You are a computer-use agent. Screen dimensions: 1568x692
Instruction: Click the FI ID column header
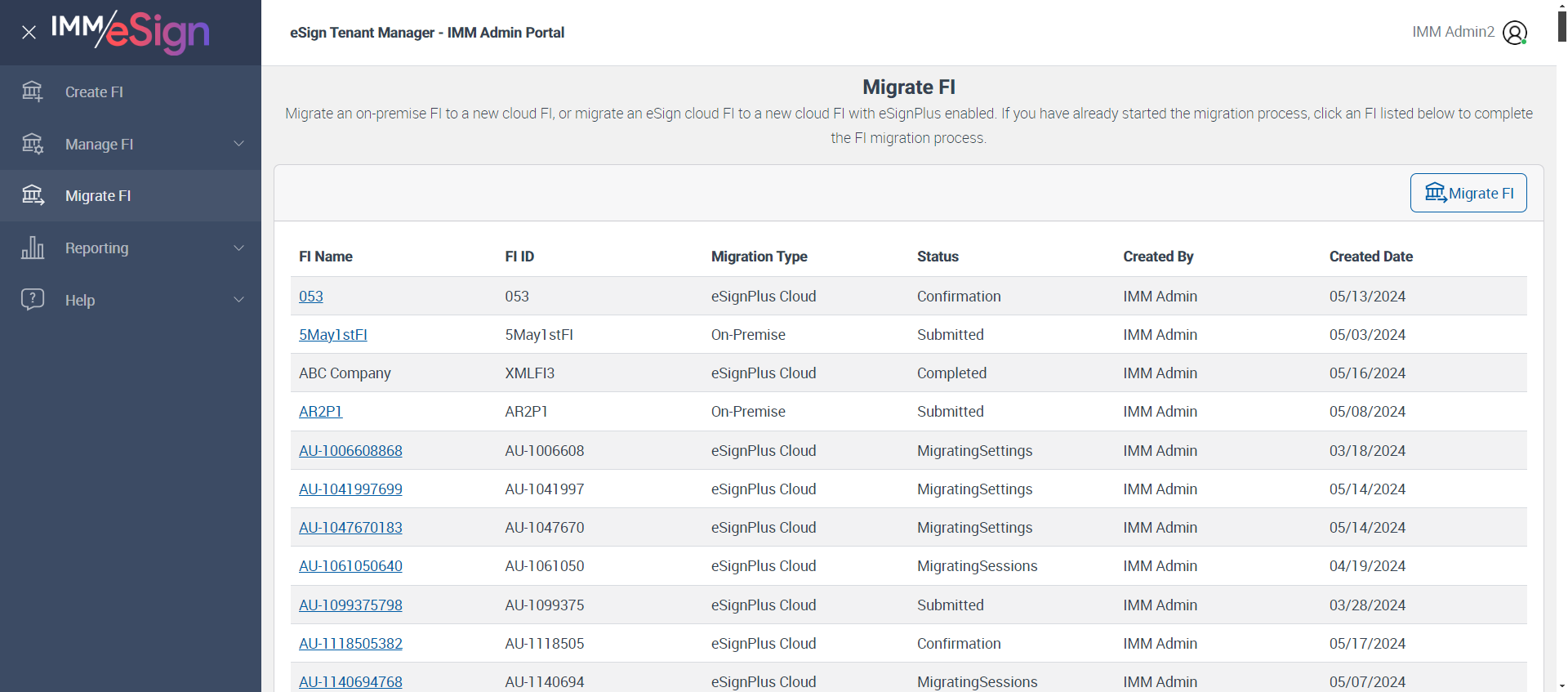point(519,257)
